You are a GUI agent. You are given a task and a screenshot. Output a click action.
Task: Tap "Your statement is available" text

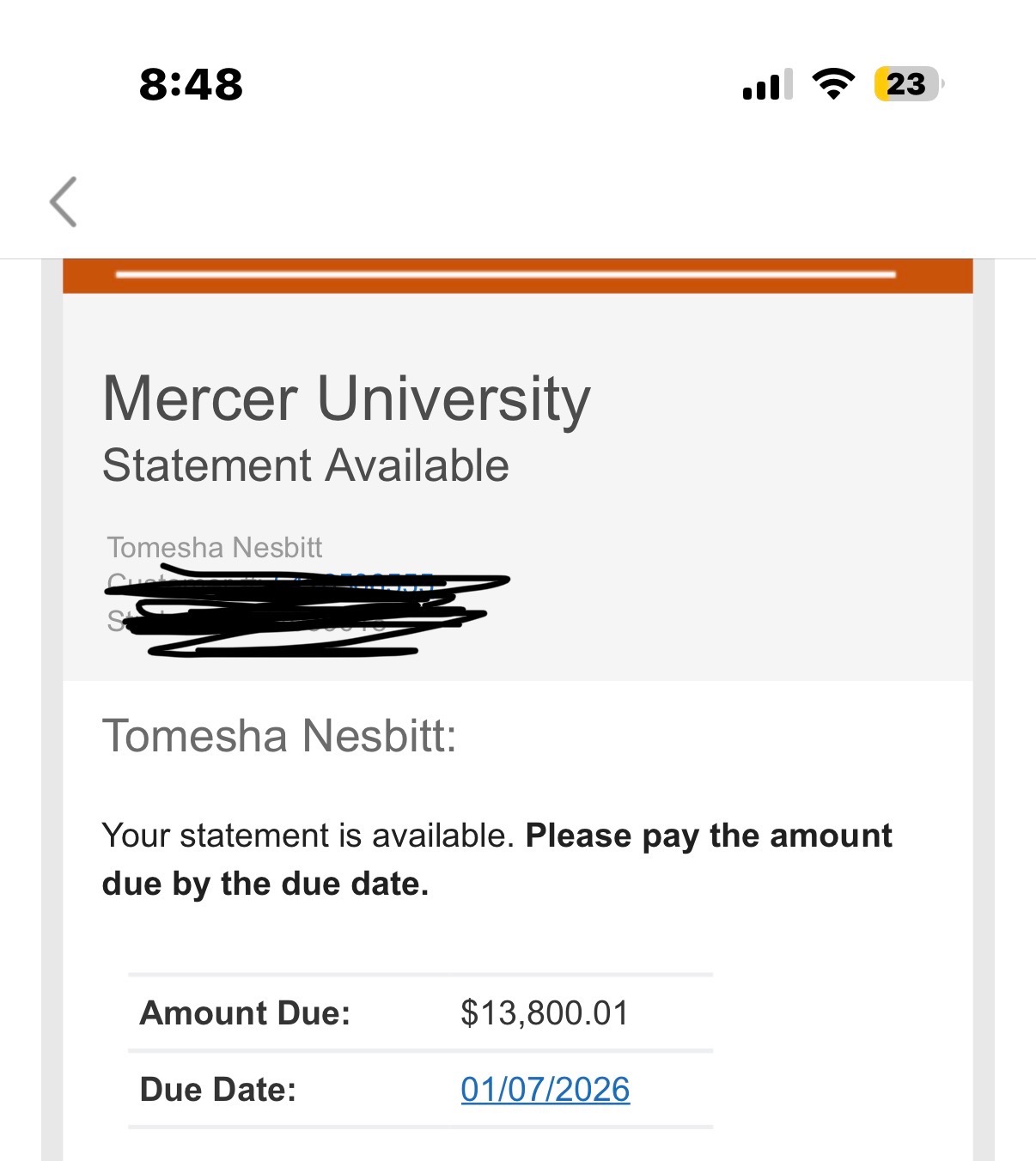(308, 836)
